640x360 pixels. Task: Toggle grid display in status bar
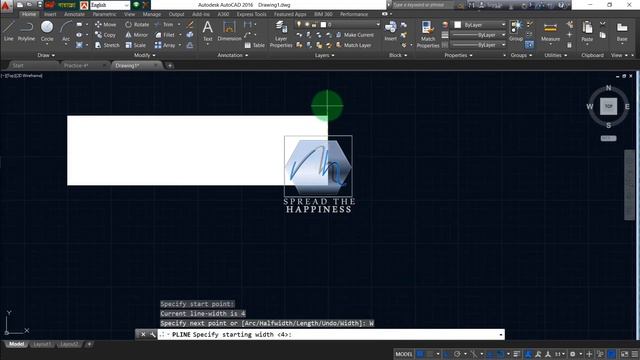click(x=420, y=354)
